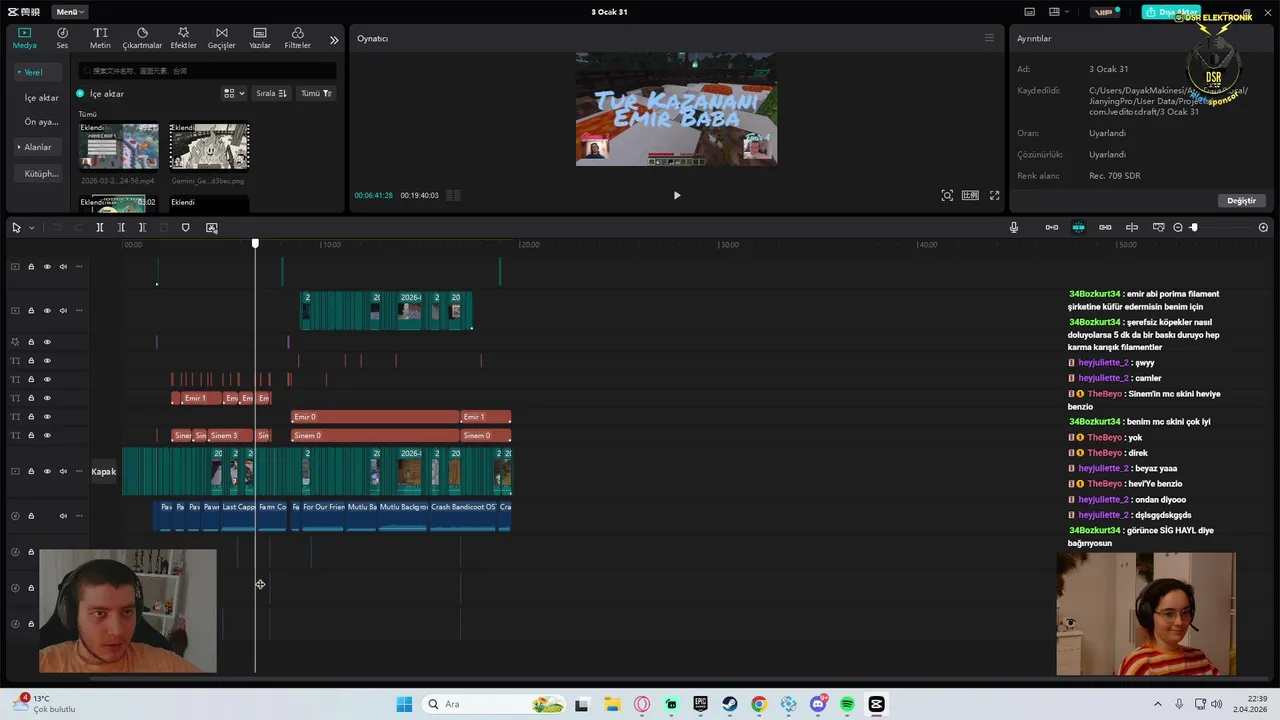Open the Filtreler tab
This screenshot has width=1280, height=720.
pos(297,38)
